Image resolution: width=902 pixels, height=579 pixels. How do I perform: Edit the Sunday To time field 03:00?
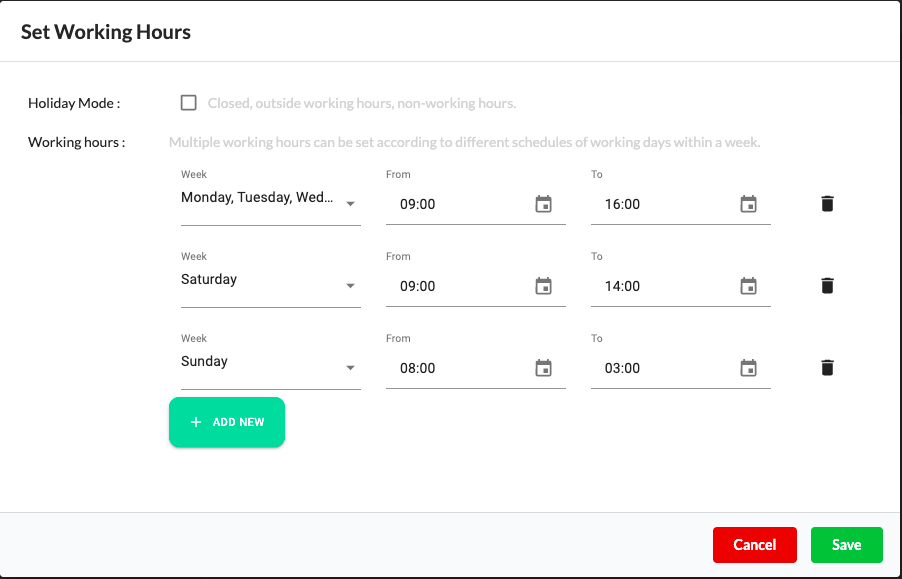[665, 368]
